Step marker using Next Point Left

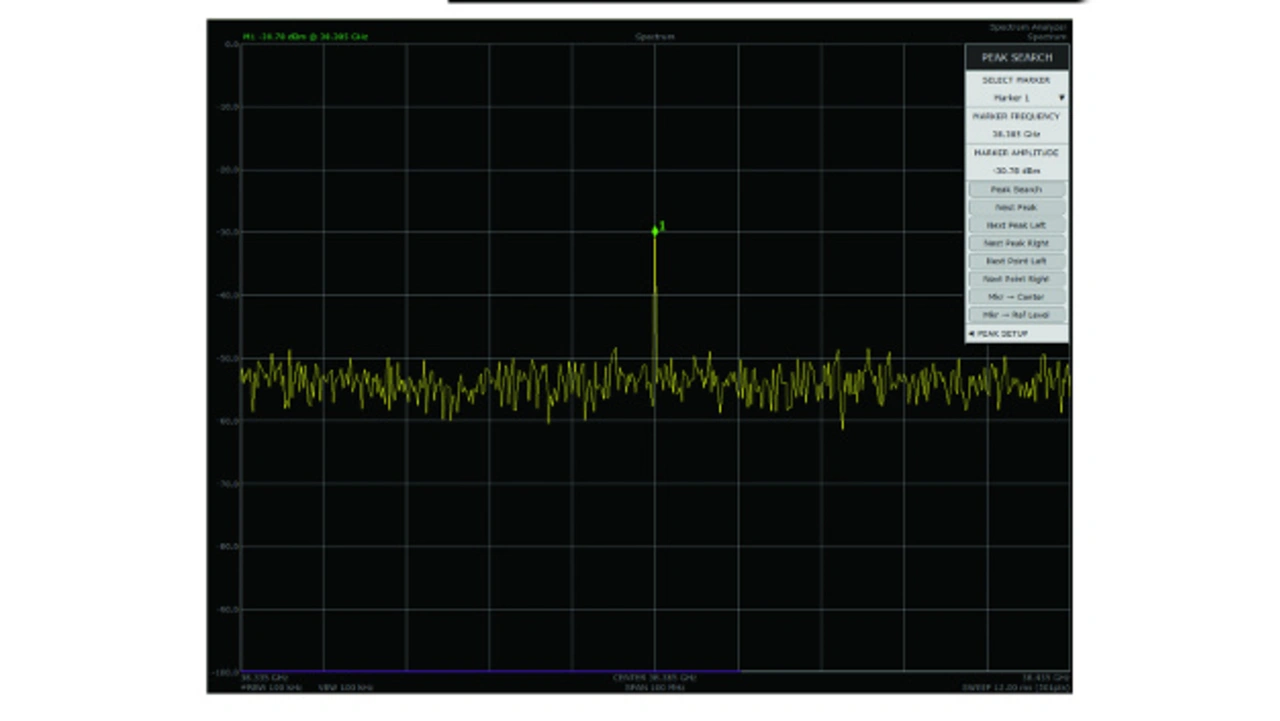(1016, 261)
